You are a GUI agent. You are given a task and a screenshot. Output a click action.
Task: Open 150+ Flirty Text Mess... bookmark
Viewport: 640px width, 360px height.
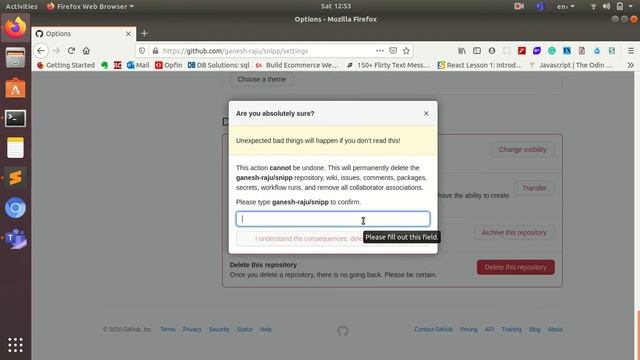(389, 65)
